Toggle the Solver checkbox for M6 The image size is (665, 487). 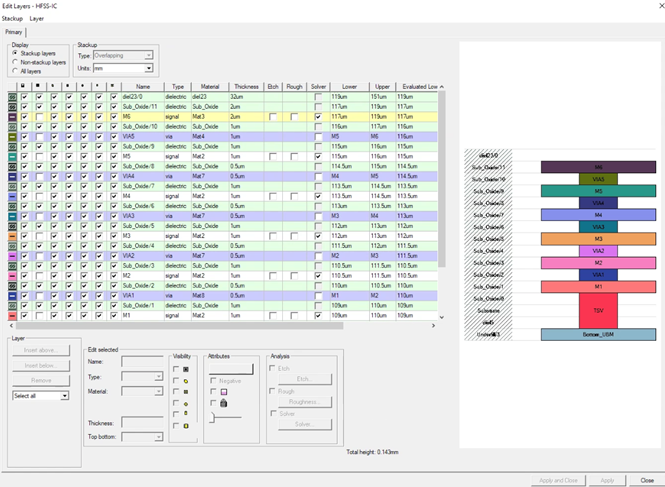[x=318, y=117]
